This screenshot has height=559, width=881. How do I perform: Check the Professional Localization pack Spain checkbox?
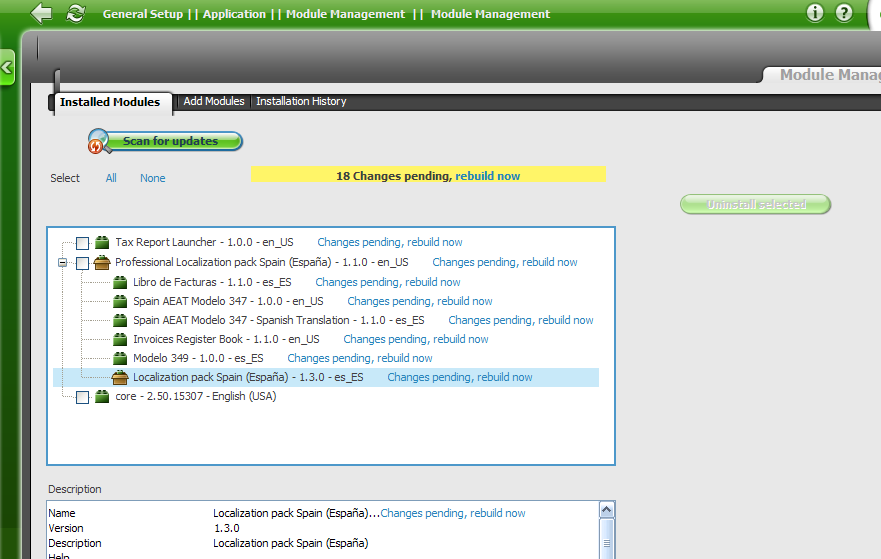(82, 263)
